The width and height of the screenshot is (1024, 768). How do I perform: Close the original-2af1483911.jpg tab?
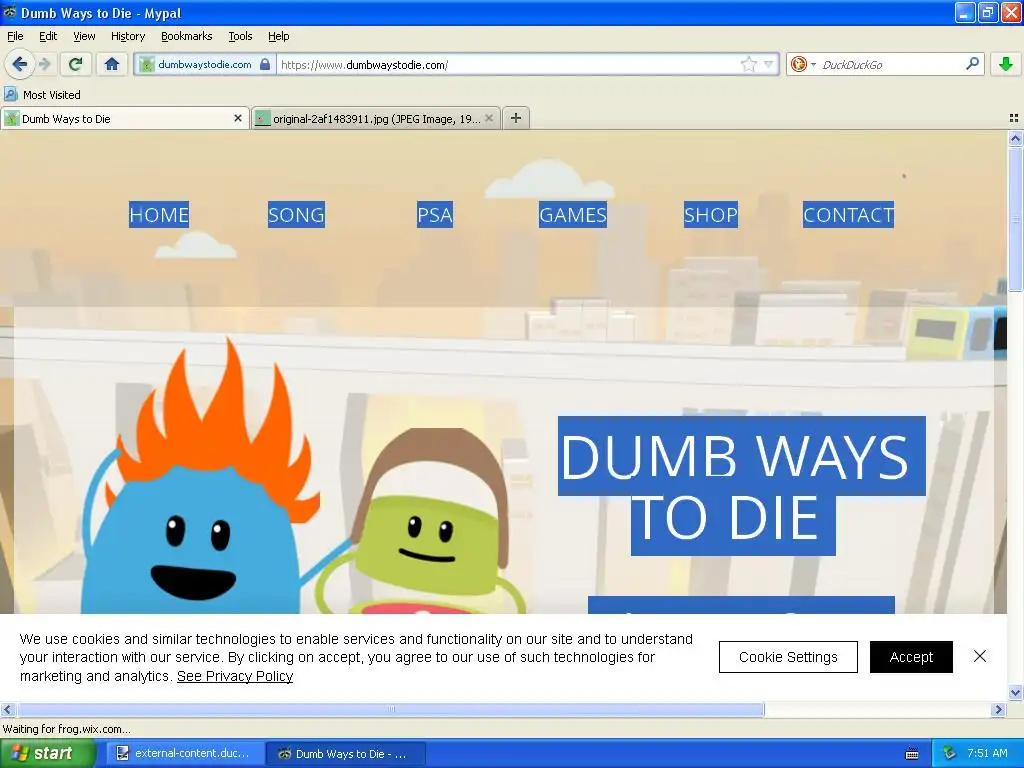point(489,118)
